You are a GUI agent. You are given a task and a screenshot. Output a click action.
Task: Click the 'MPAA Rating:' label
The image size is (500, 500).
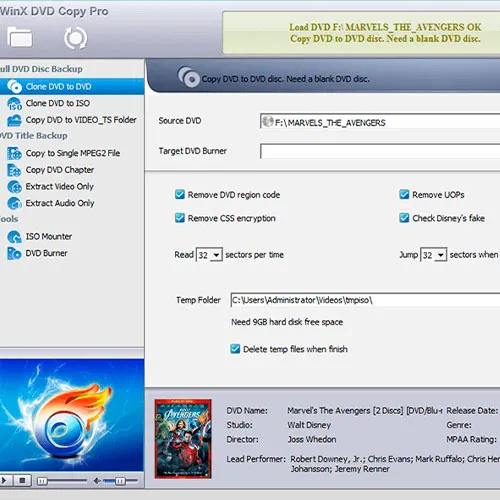coord(471,439)
